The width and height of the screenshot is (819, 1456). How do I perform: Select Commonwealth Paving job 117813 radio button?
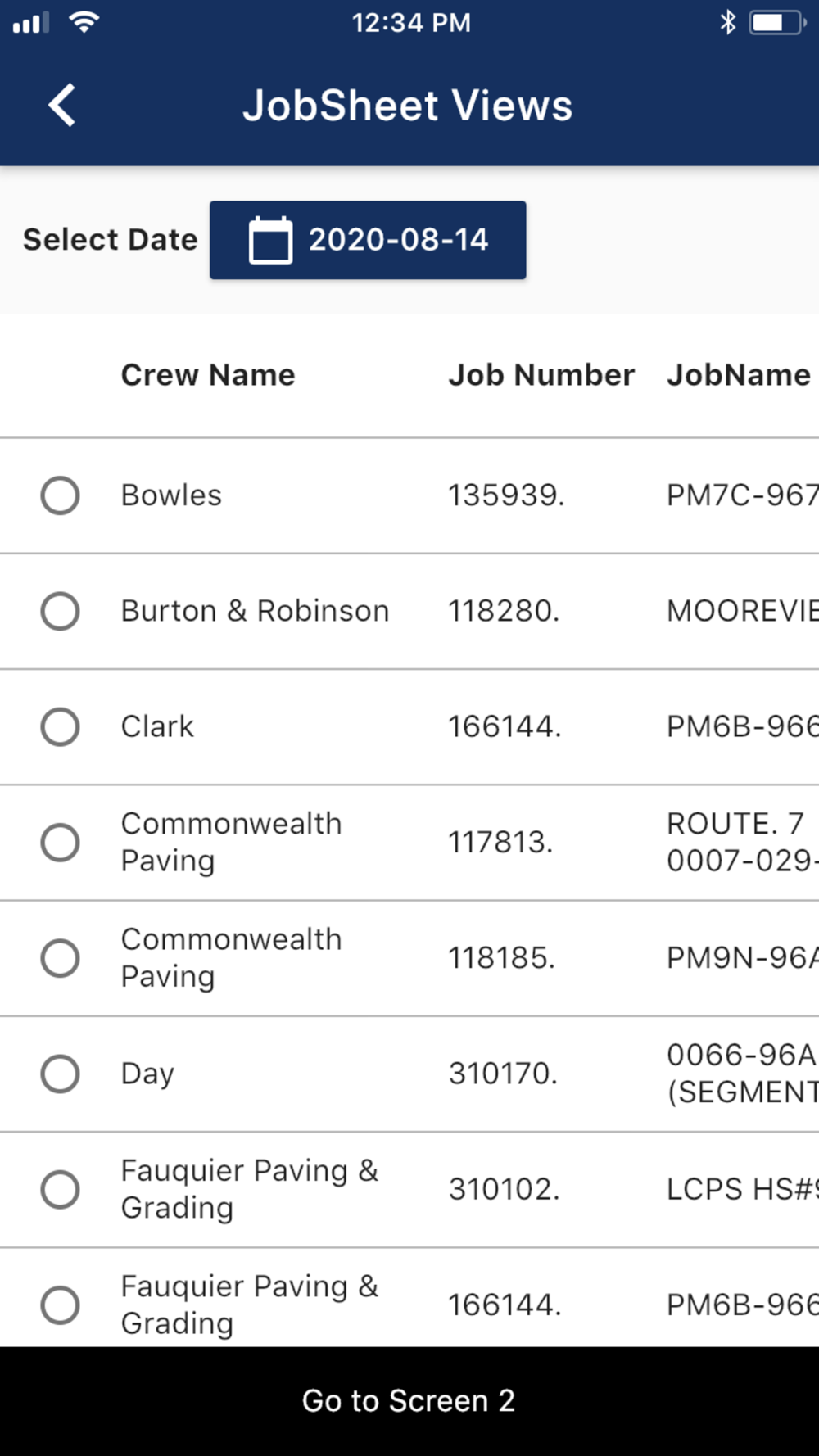tap(61, 843)
